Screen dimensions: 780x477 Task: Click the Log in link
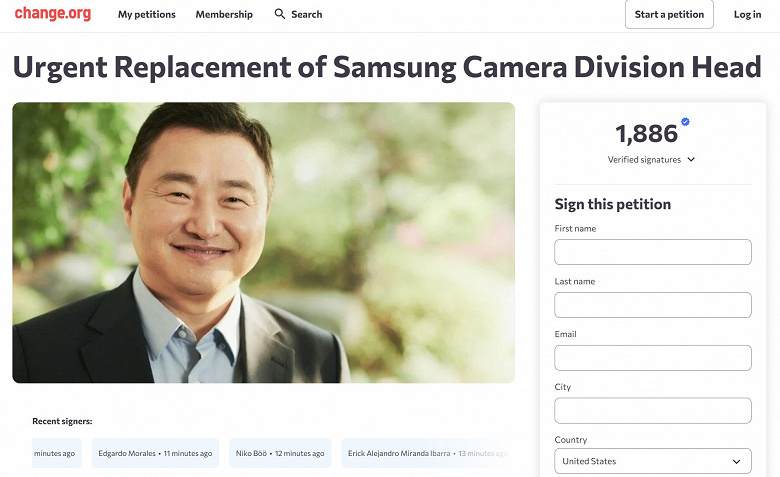[x=747, y=14]
